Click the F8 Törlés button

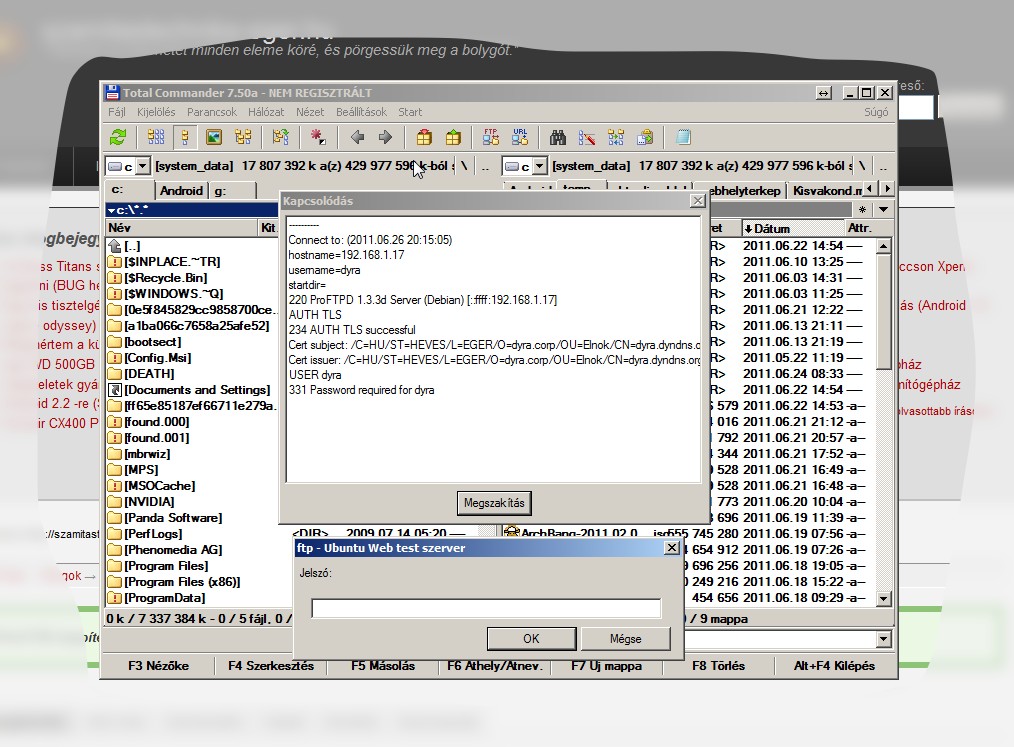(x=718, y=666)
